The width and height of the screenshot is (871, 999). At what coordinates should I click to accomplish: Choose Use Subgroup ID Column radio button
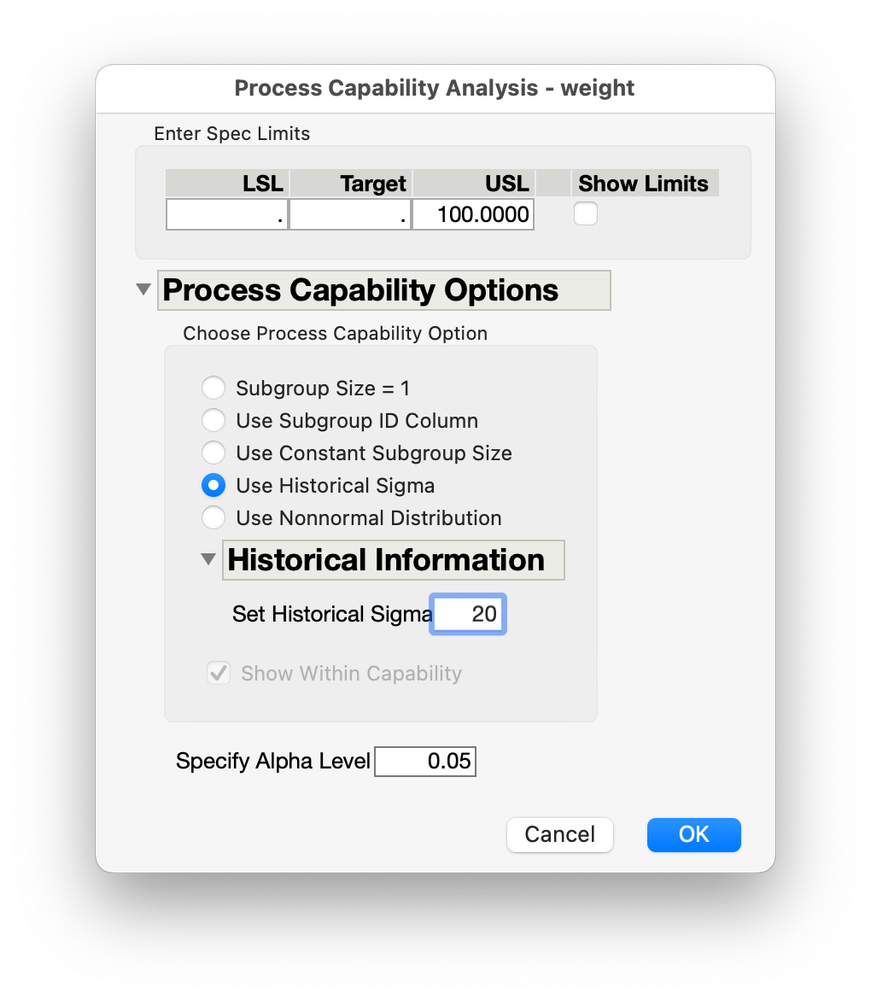(x=213, y=420)
